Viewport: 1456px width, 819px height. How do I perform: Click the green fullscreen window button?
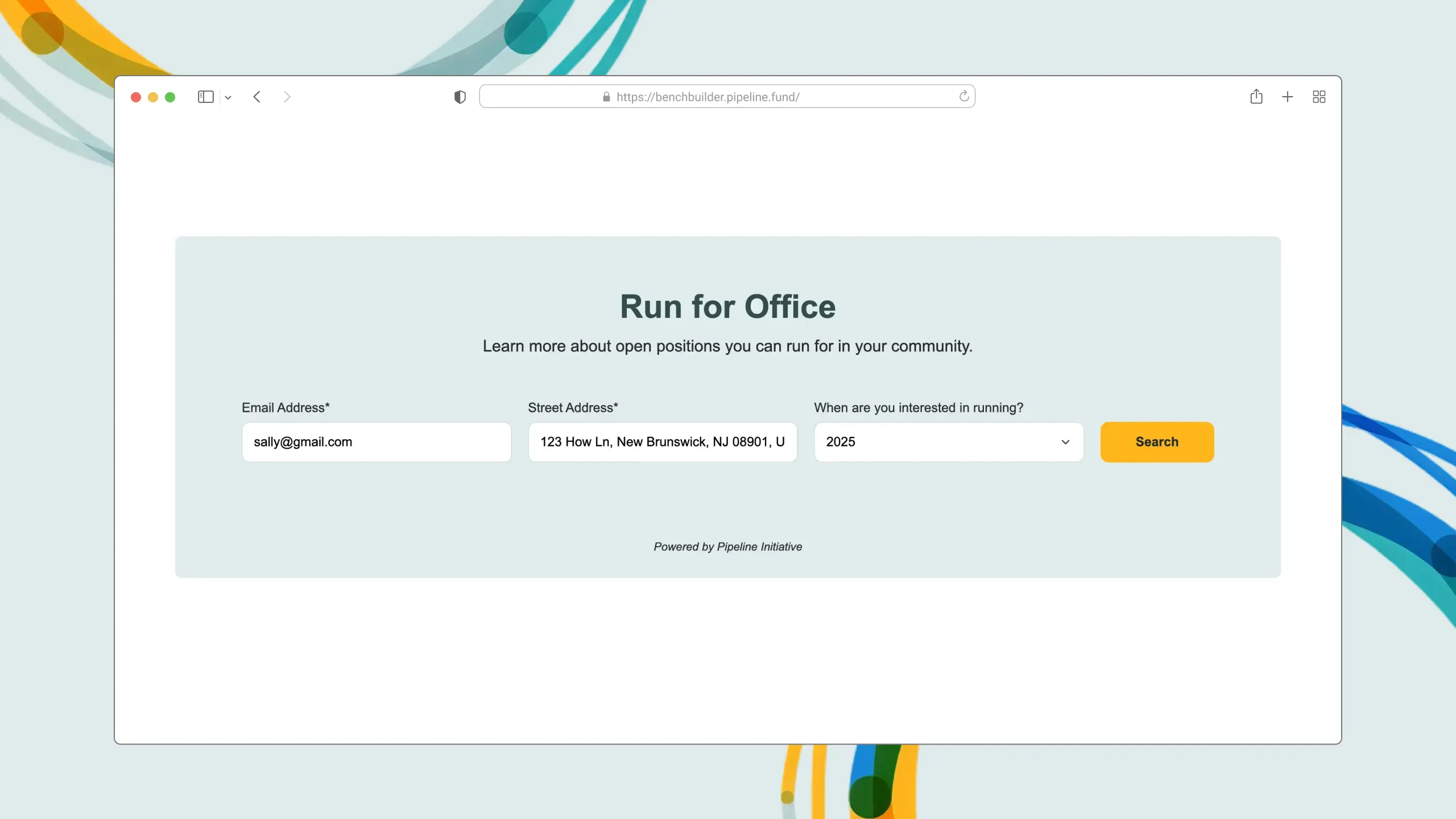click(x=170, y=97)
